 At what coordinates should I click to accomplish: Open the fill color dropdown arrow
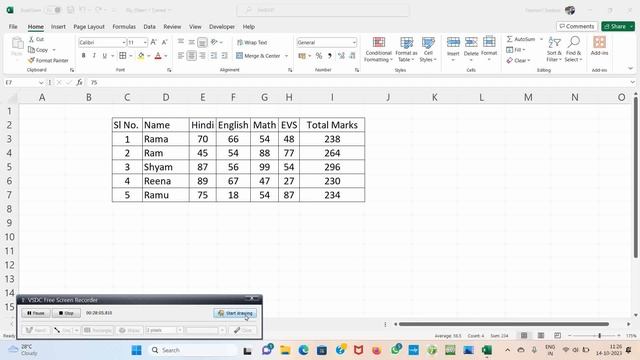[149, 56]
